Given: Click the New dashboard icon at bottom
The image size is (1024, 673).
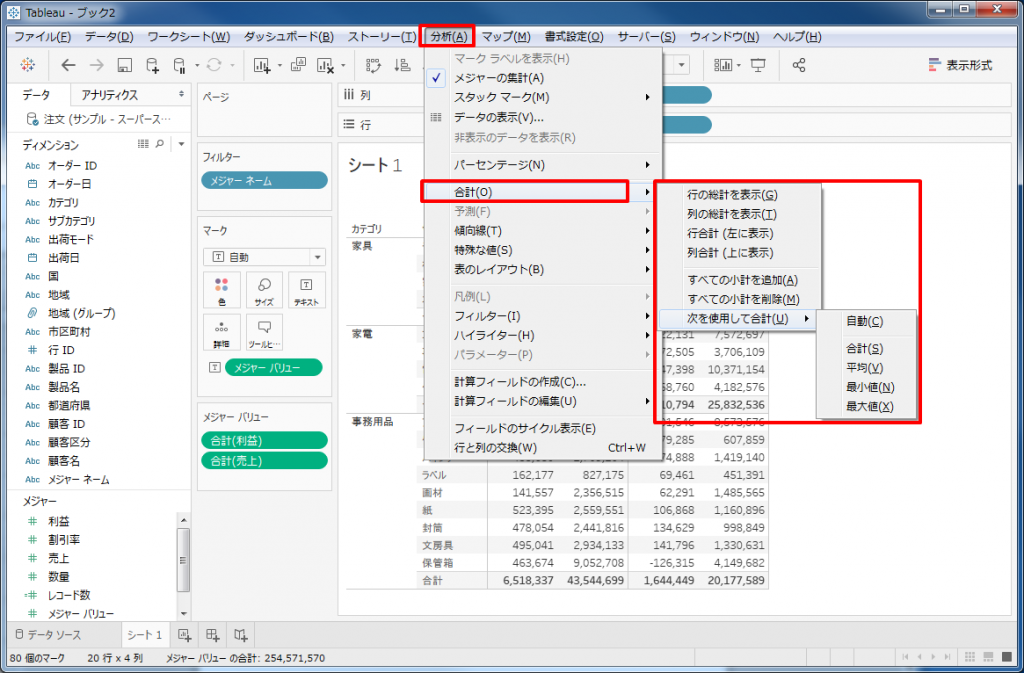Looking at the screenshot, I should [212, 635].
